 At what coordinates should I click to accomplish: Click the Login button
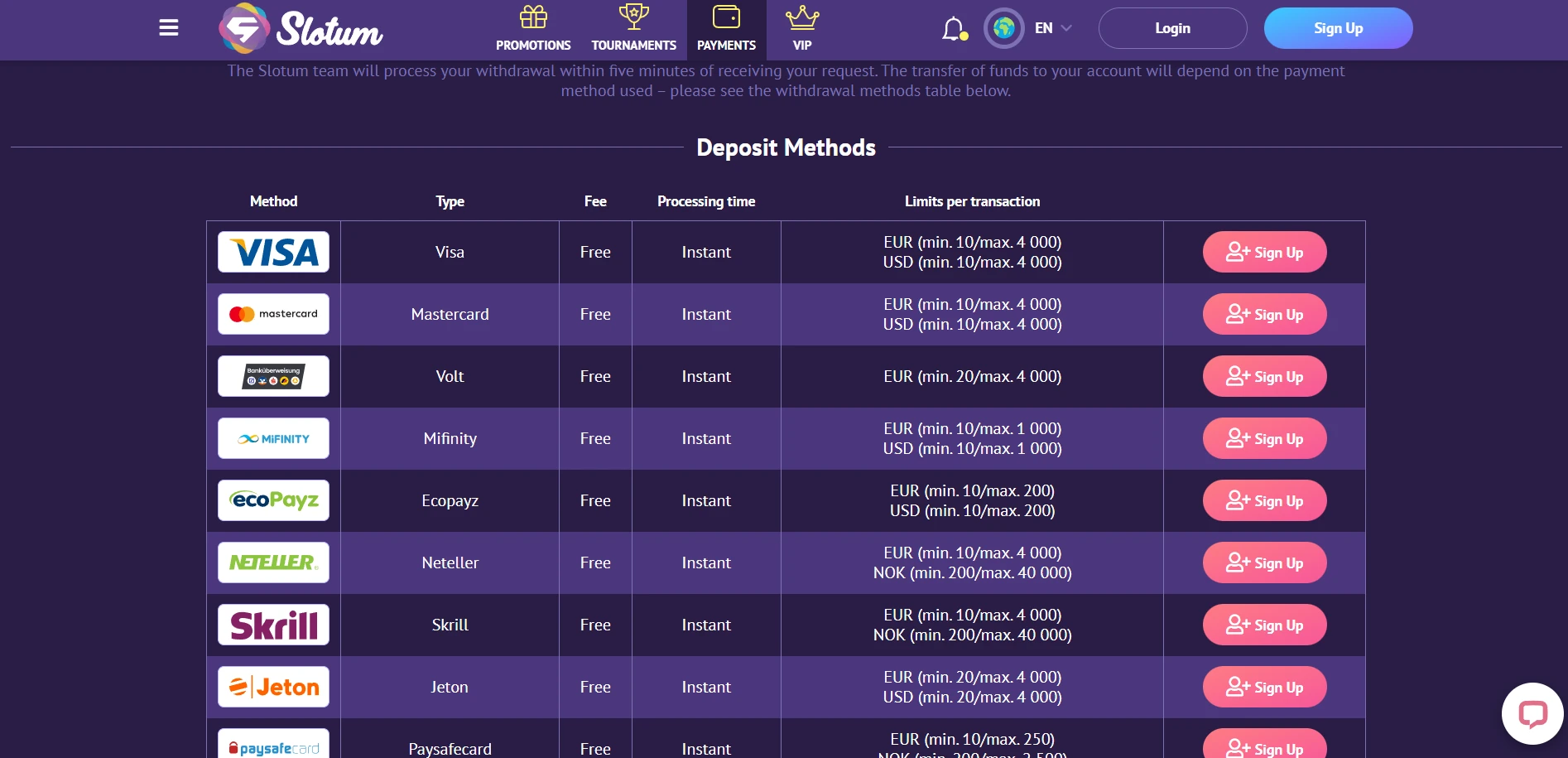point(1172,28)
